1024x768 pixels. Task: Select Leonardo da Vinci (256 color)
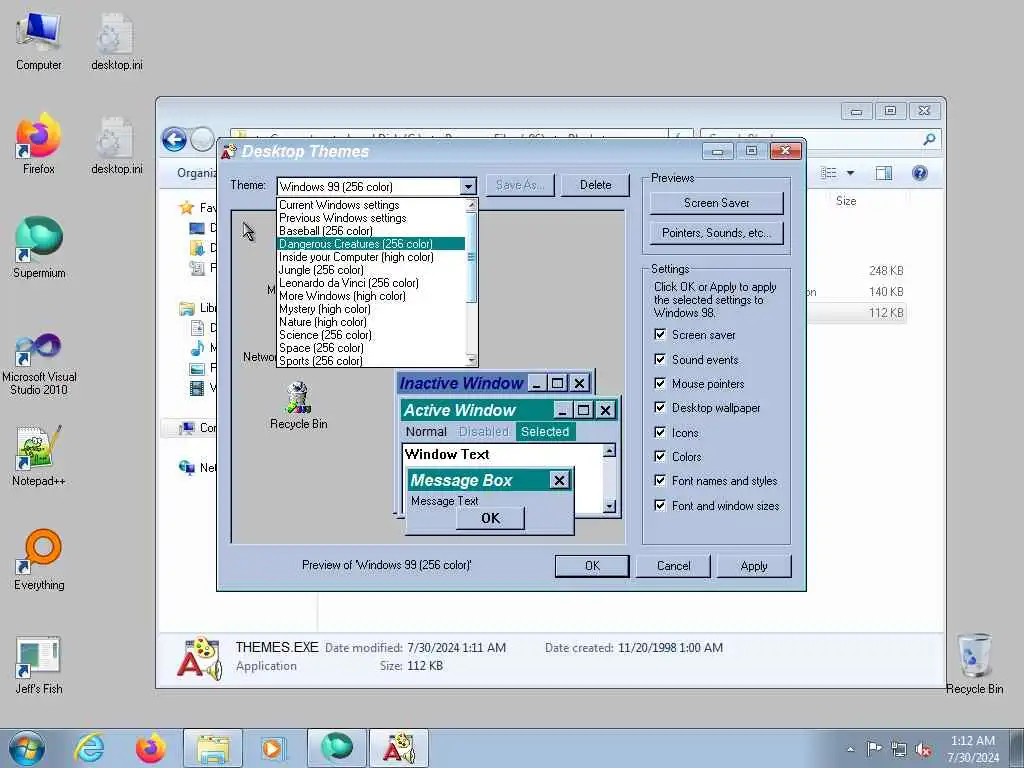(x=371, y=283)
